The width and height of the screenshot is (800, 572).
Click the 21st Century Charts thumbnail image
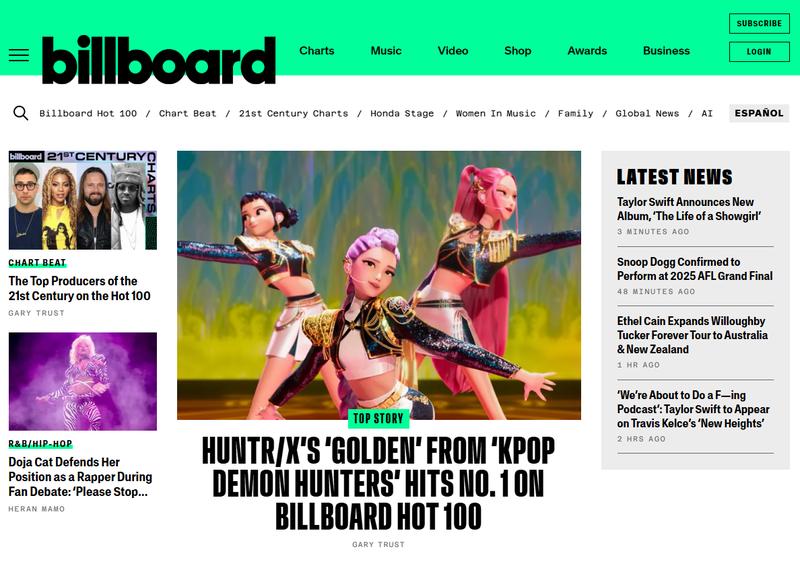point(83,200)
